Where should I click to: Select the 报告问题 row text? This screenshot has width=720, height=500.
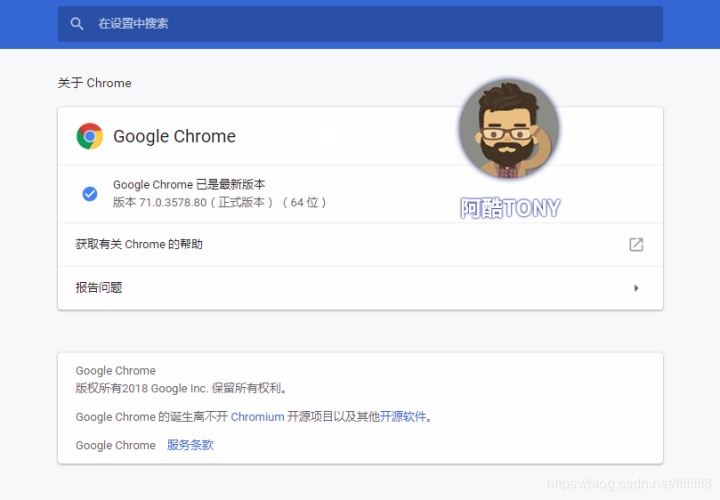pos(99,288)
